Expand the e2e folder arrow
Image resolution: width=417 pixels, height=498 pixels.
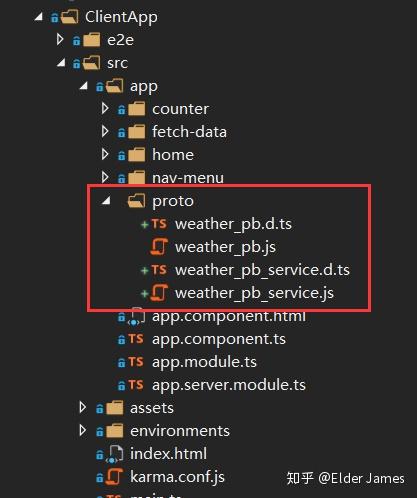(x=60, y=40)
